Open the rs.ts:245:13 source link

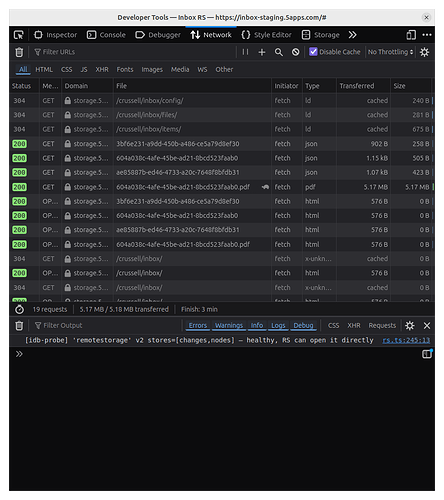click(406, 340)
